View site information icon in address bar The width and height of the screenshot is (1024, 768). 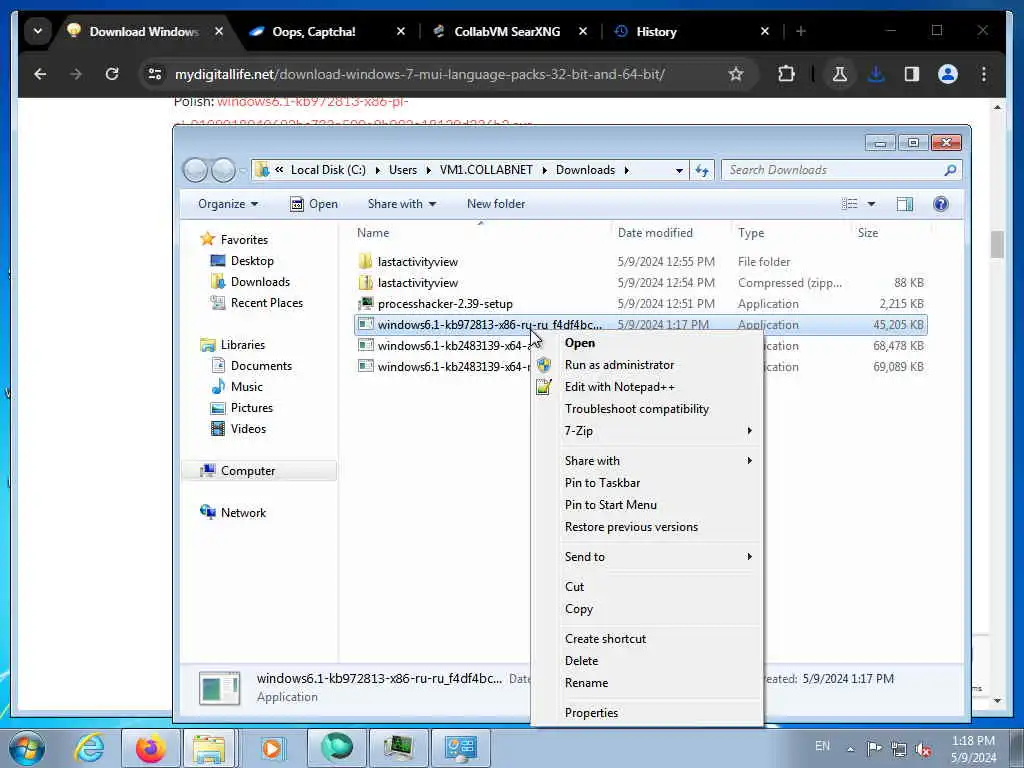(155, 74)
